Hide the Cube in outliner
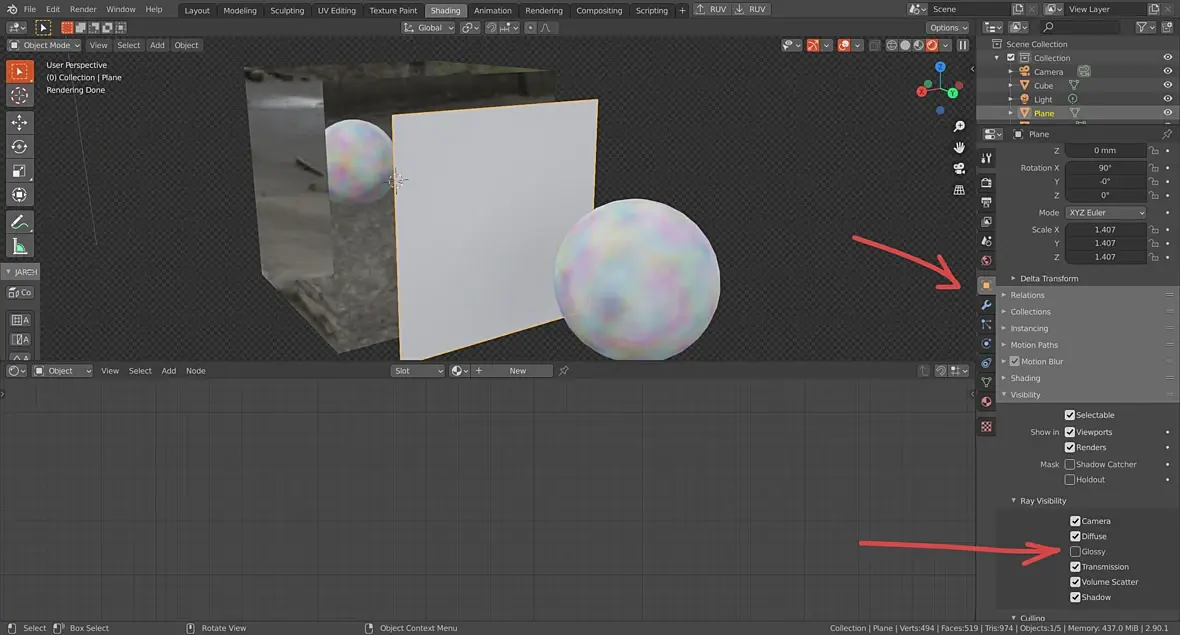Viewport: 1180px width, 635px height. pos(1167,86)
